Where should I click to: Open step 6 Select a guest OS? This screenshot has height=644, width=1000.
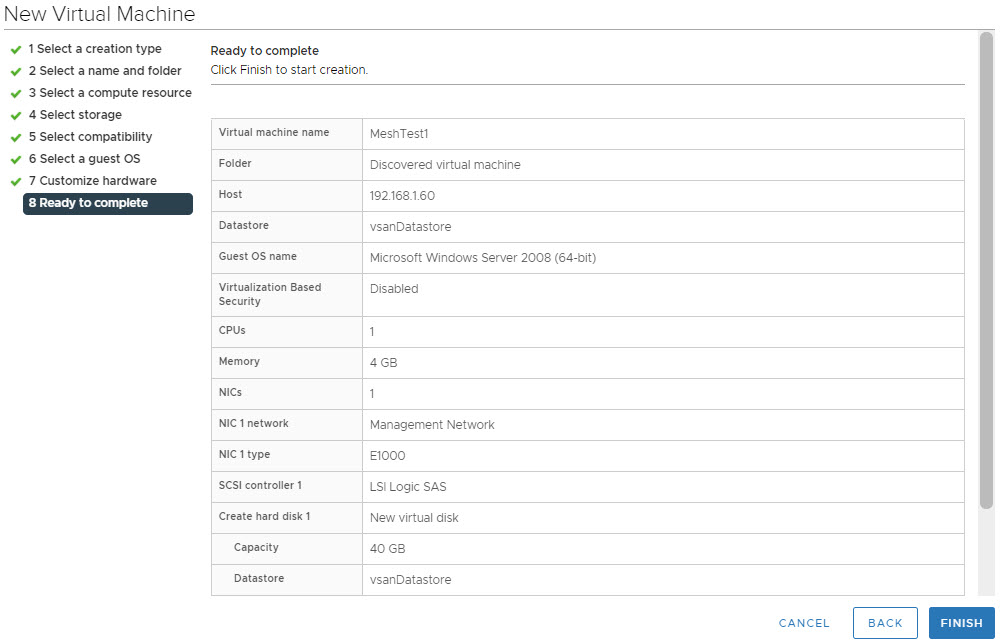tap(84, 159)
